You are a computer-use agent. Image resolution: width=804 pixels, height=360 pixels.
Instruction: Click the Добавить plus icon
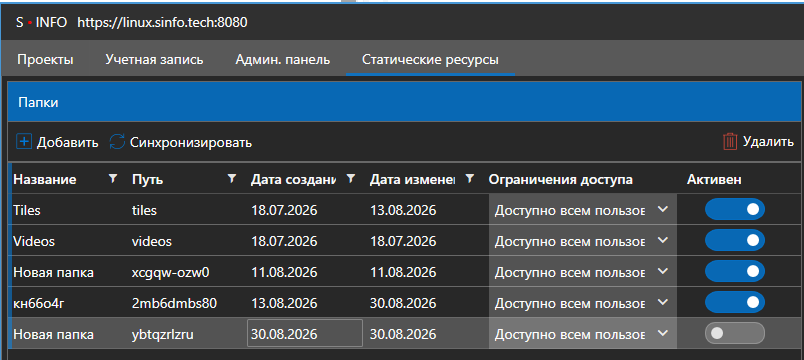[24, 142]
